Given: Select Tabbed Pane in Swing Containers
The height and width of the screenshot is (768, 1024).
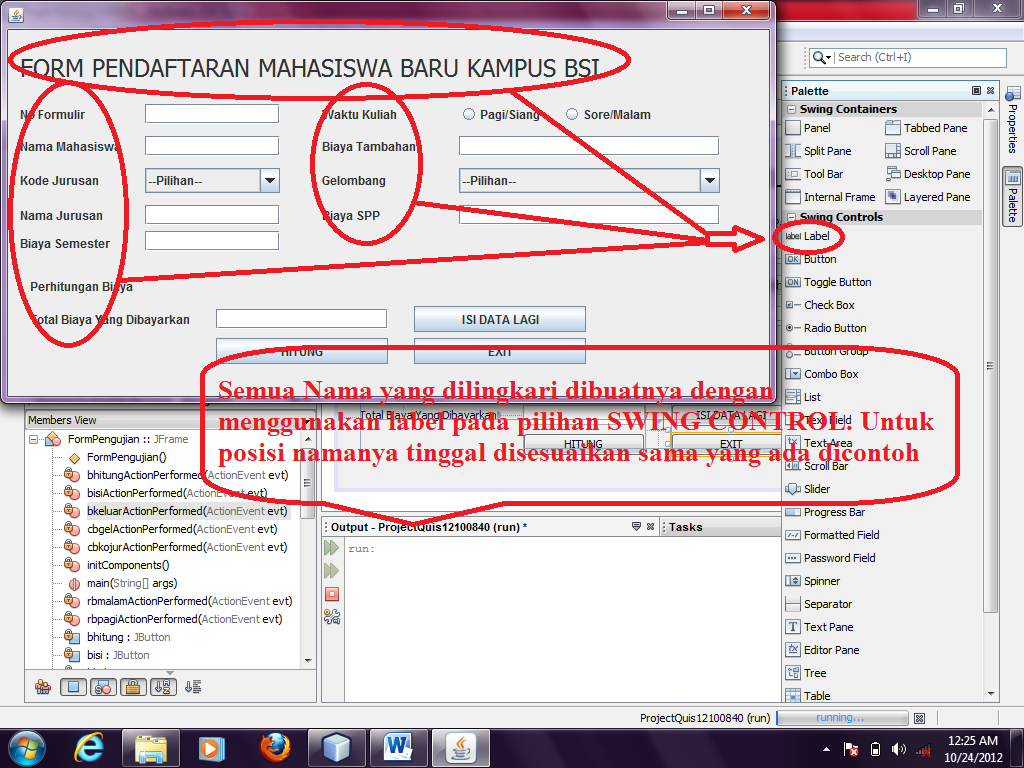Looking at the screenshot, I should tap(930, 127).
